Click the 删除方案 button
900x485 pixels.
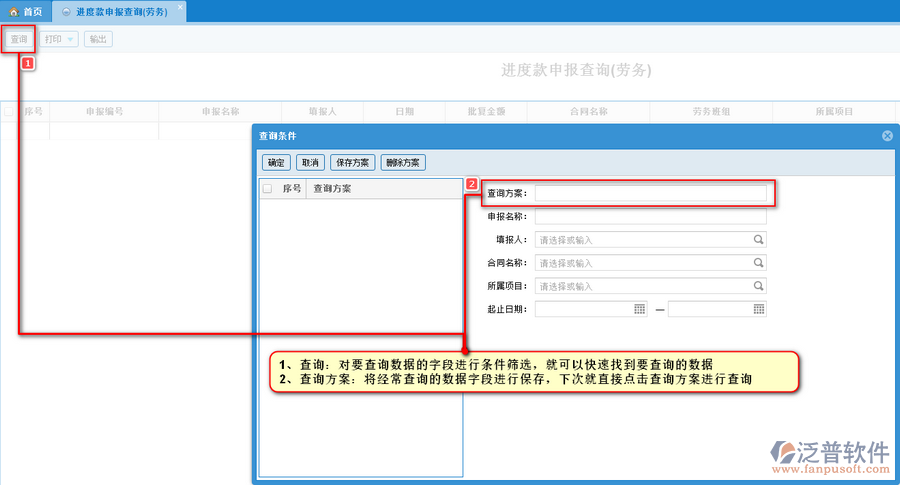pyautogui.click(x=402, y=162)
